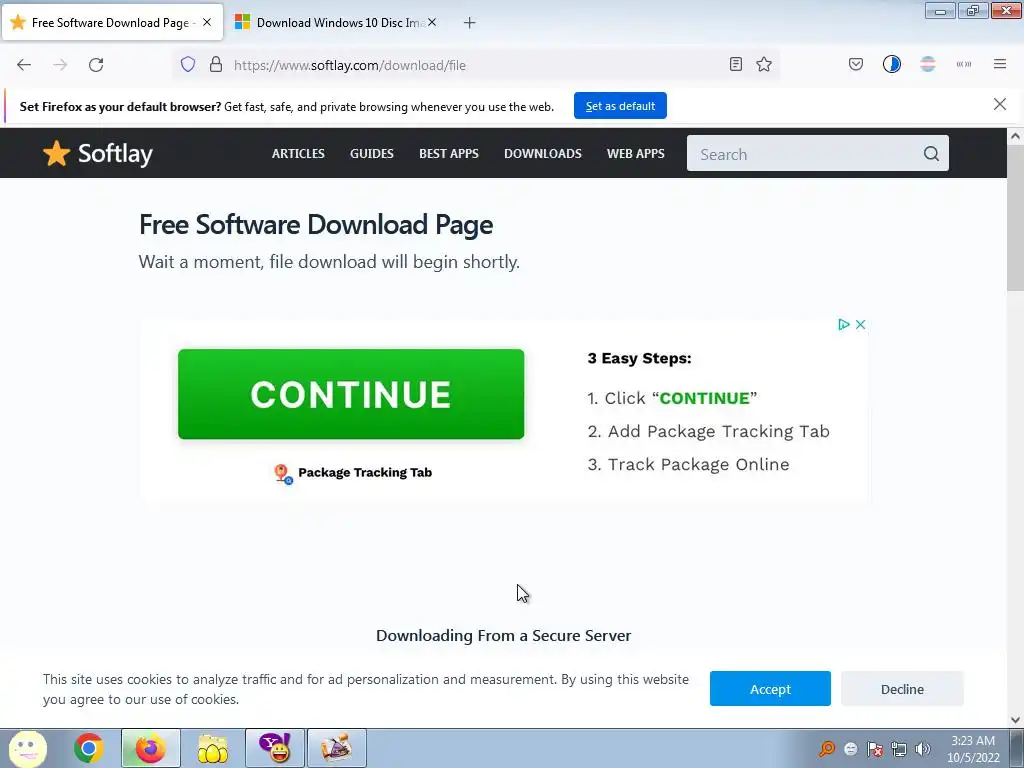Click the green CONTINUE text in steps
The height and width of the screenshot is (768, 1024).
(x=705, y=398)
